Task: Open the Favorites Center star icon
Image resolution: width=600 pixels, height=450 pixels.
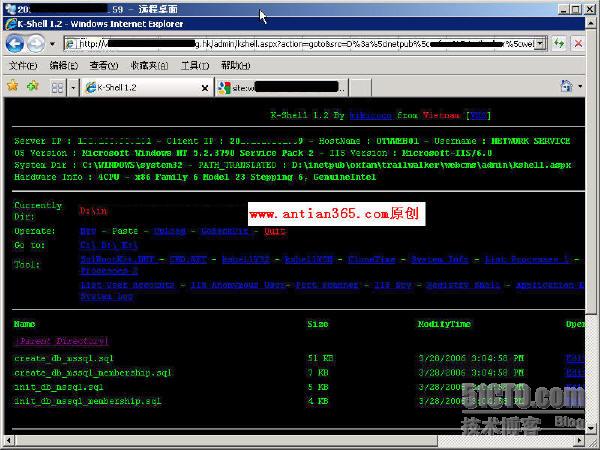Action: (x=13, y=86)
